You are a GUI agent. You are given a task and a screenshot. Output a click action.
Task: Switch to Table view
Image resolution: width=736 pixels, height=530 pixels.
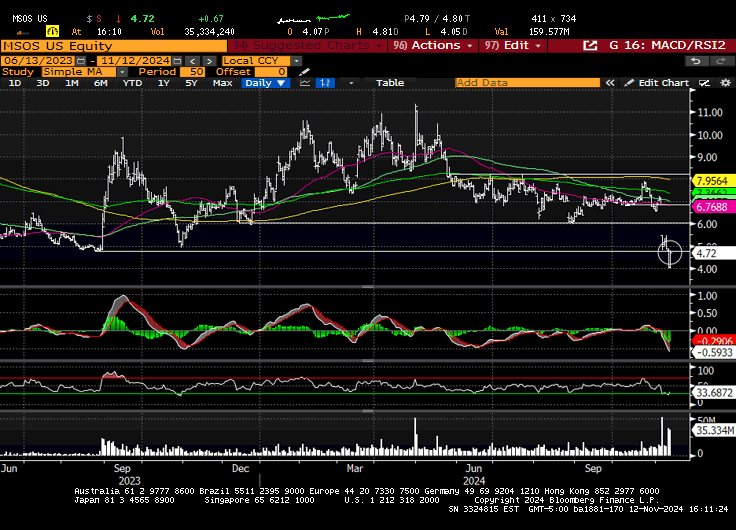point(390,83)
